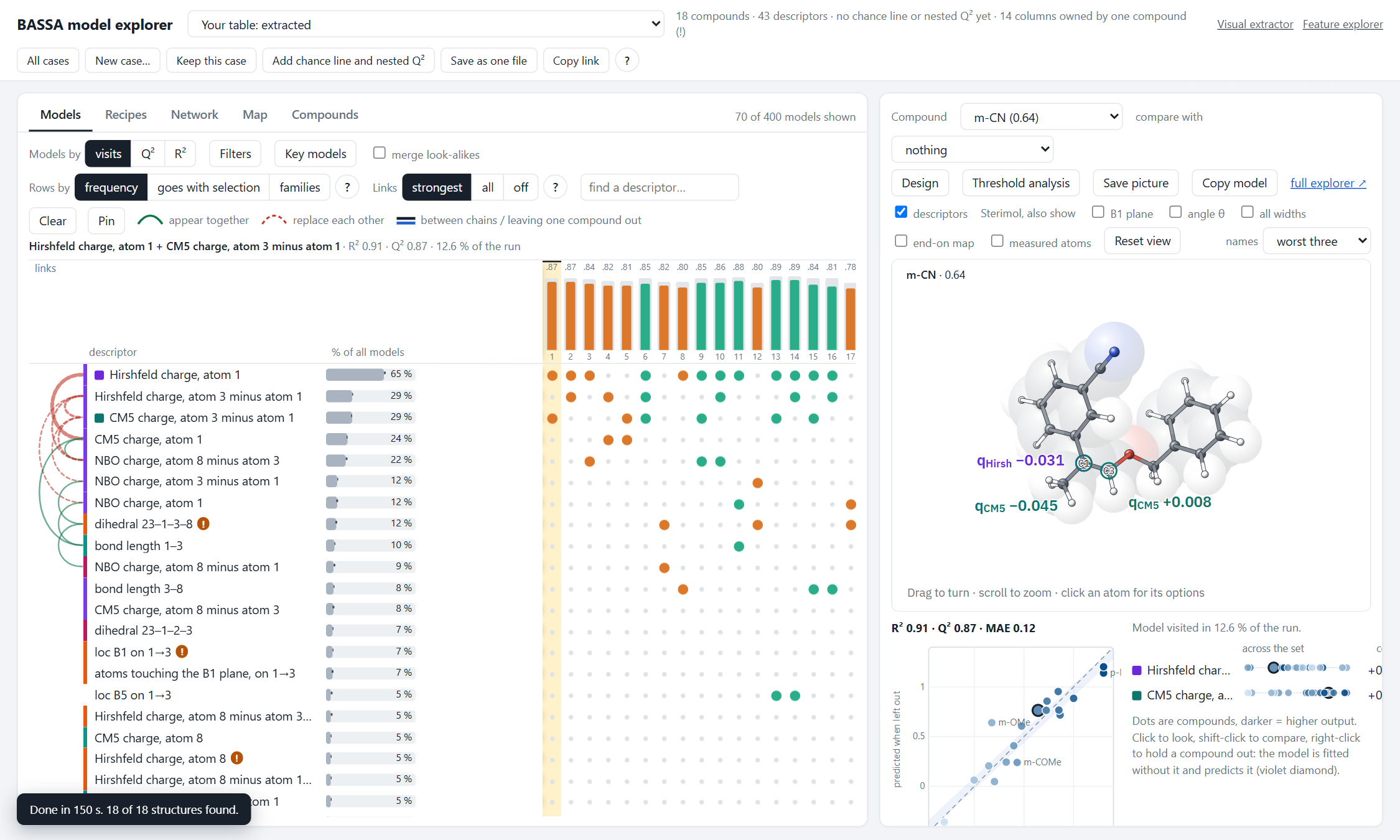Open the full explorer link

(1328, 183)
